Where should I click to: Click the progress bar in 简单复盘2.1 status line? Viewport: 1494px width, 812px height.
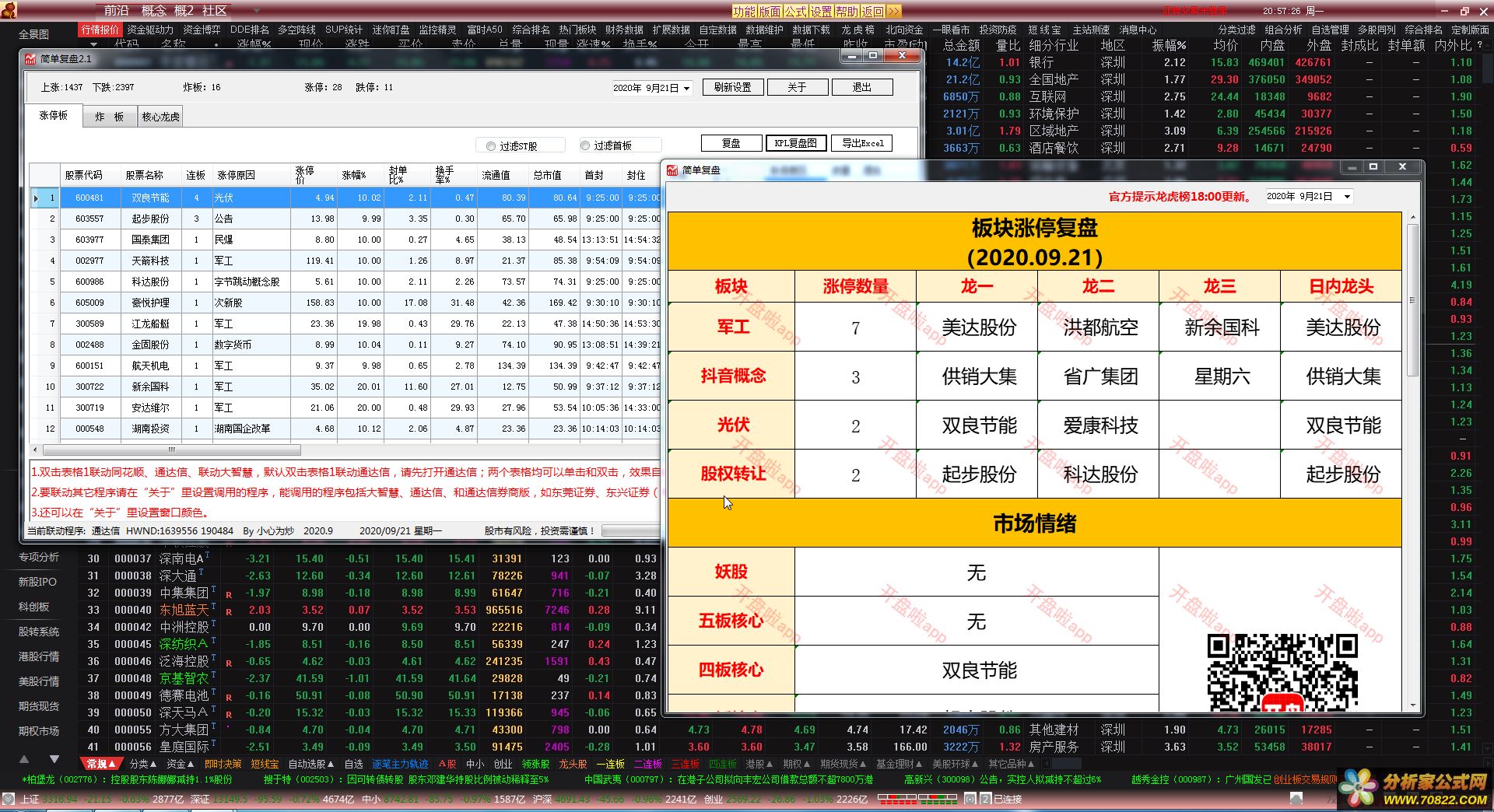[630, 530]
